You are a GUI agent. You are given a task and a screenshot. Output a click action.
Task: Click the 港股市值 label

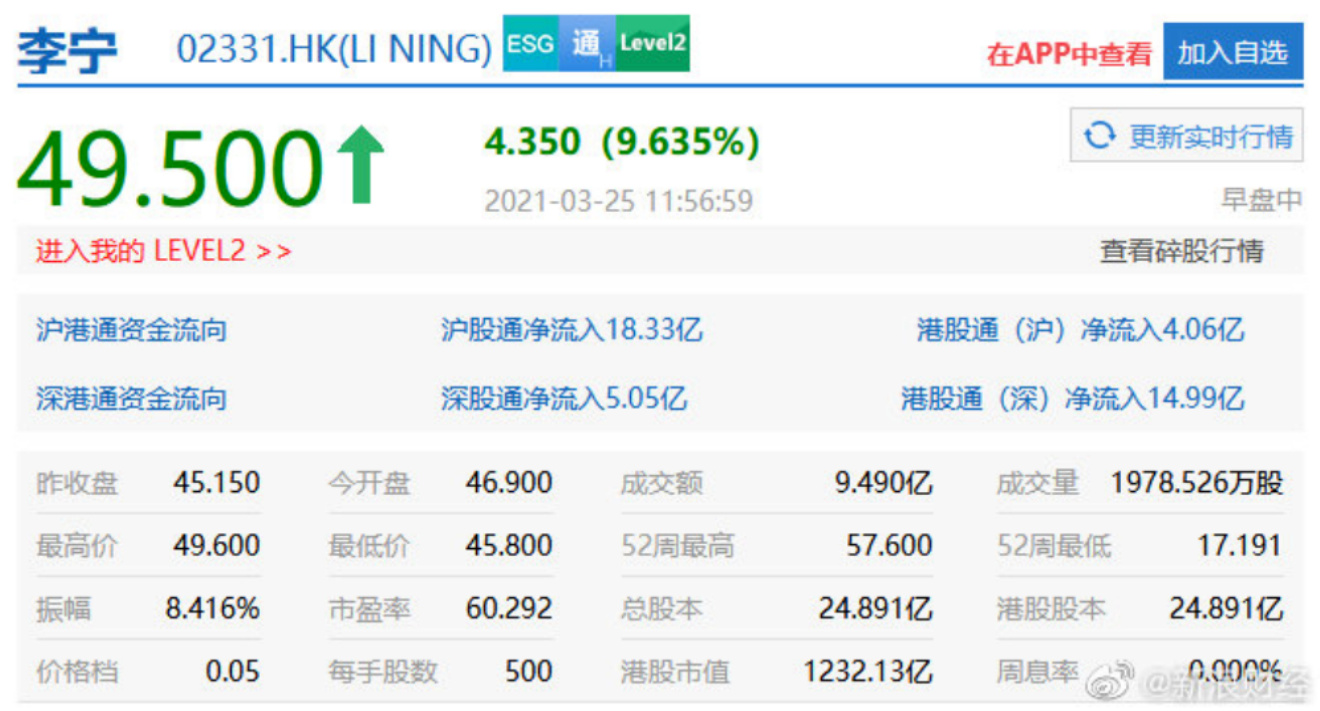click(675, 671)
